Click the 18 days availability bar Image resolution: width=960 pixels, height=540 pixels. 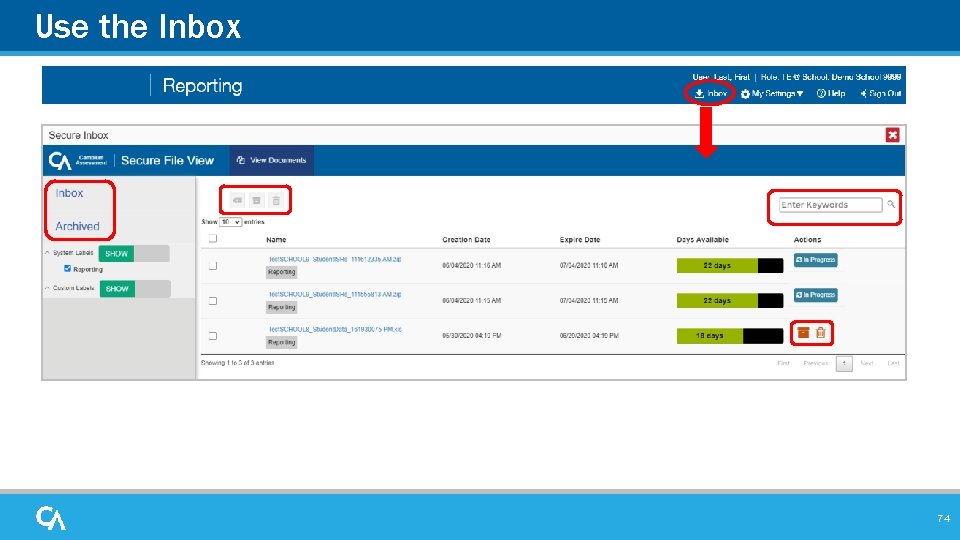[730, 336]
